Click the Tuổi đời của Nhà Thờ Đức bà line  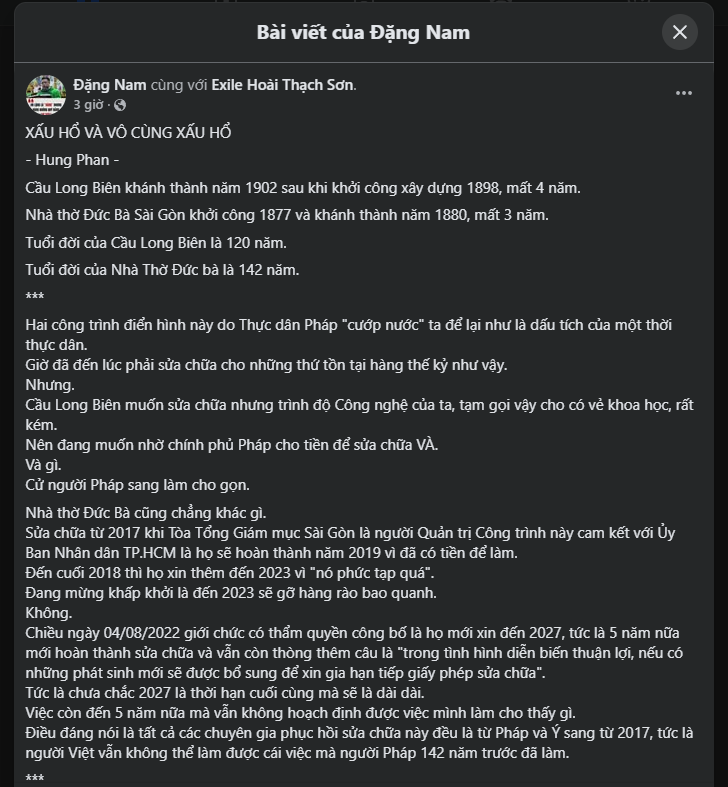click(x=162, y=270)
